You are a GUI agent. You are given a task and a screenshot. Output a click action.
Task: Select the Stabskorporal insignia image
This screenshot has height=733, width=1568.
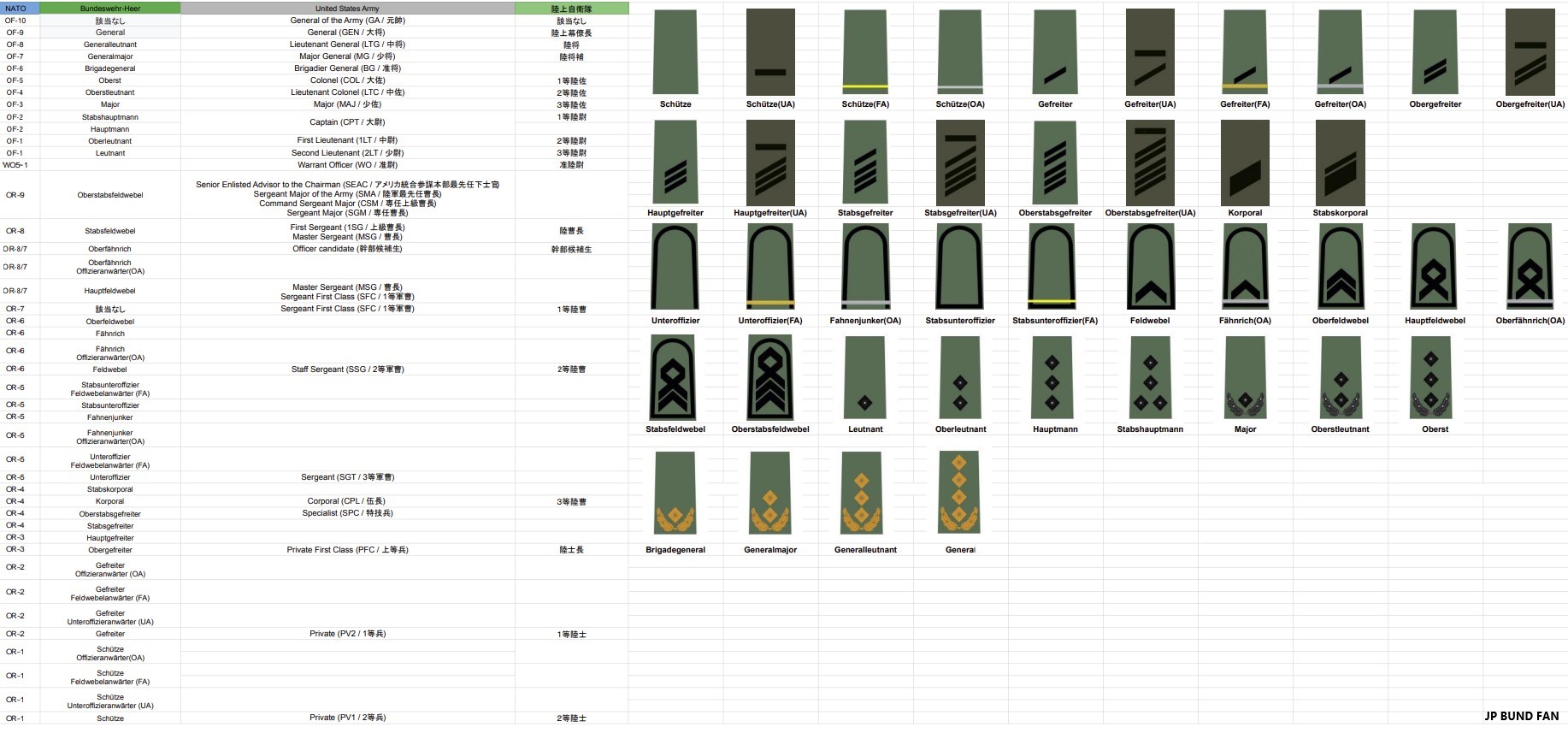1340,162
